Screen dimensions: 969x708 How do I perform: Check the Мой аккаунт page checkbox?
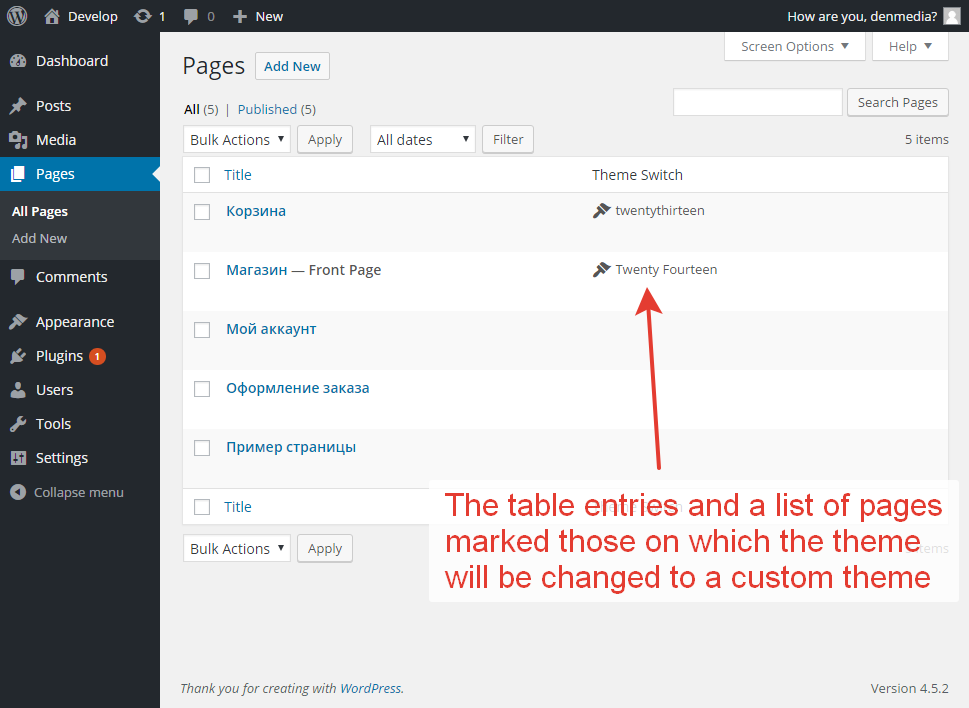[x=202, y=330]
